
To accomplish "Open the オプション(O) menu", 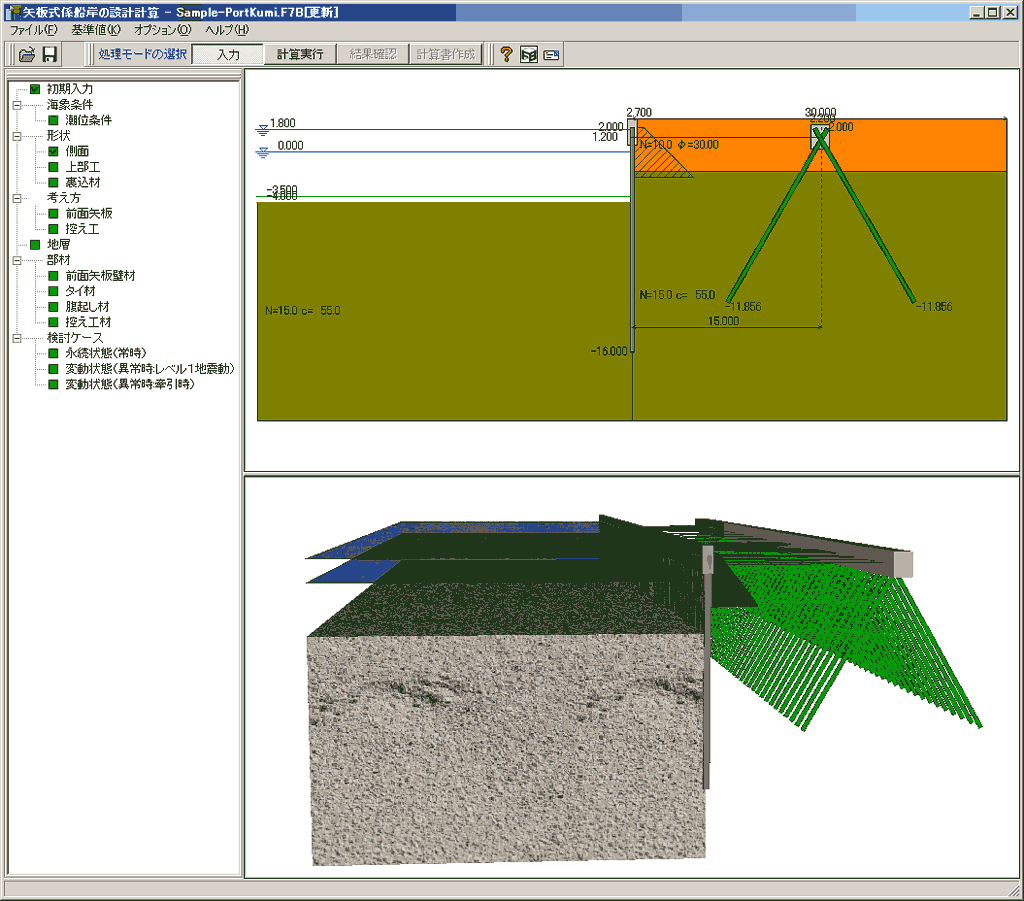I will tap(162, 30).
